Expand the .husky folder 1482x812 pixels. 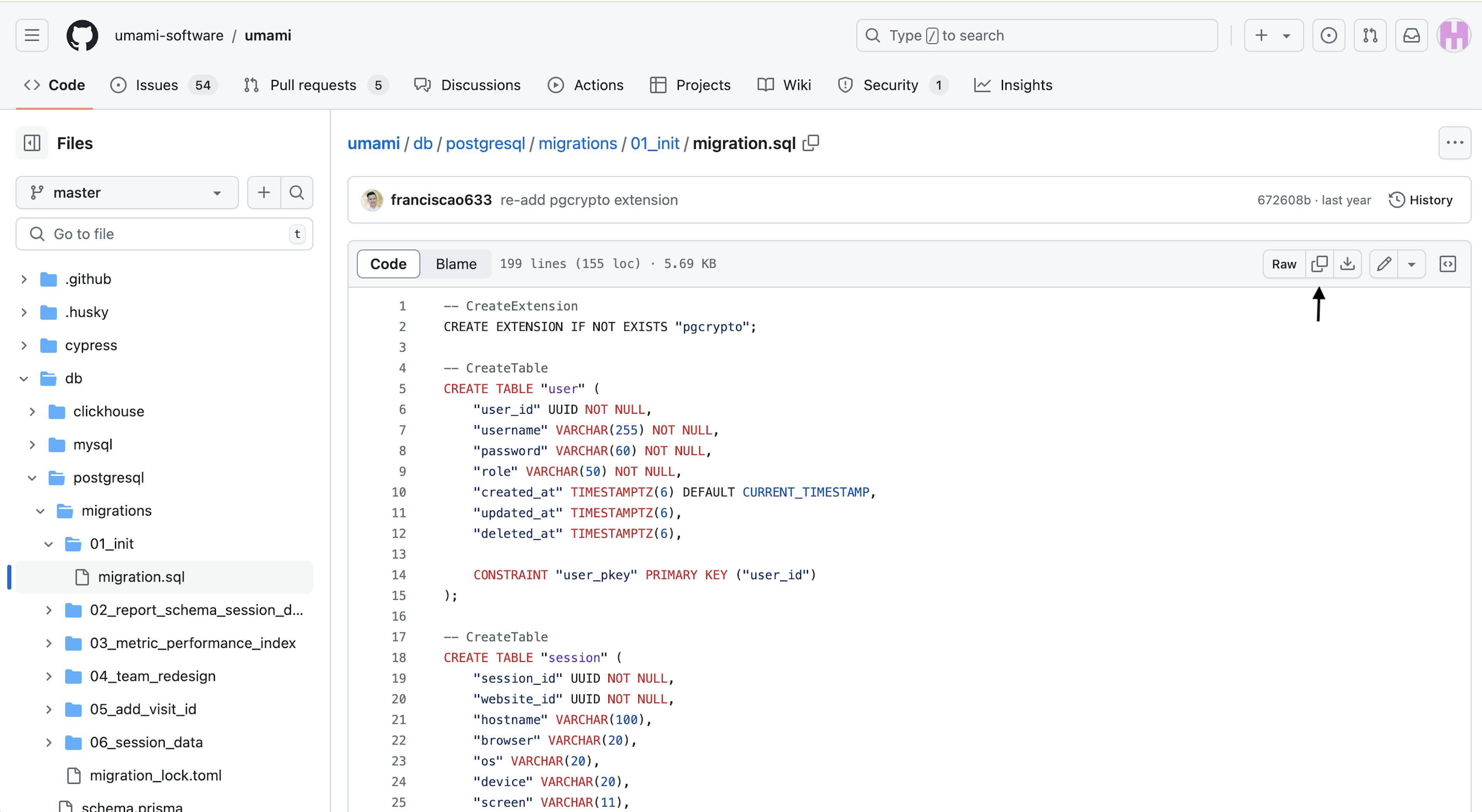[x=24, y=312]
